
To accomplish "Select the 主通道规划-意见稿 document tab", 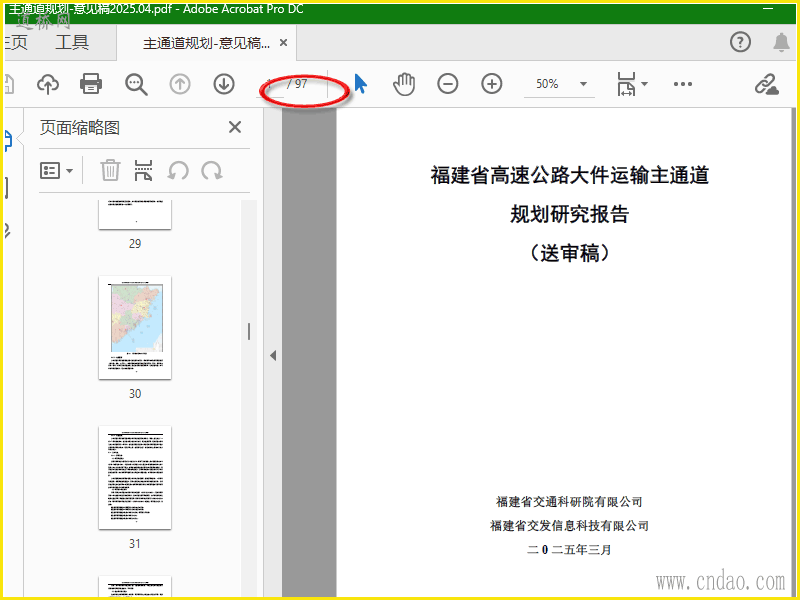I will (207, 43).
